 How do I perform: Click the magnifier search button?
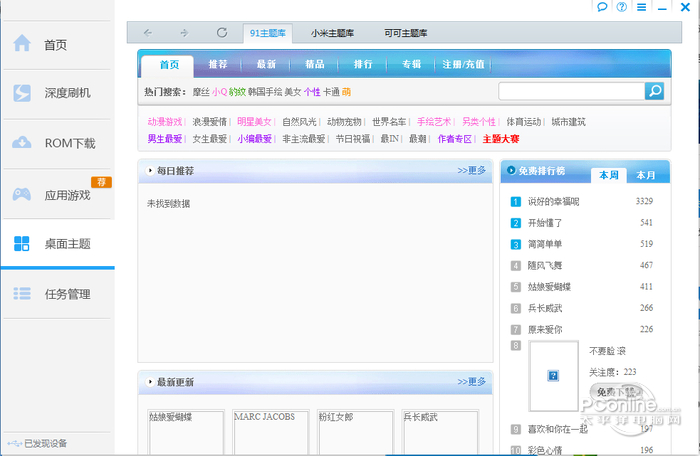(654, 91)
